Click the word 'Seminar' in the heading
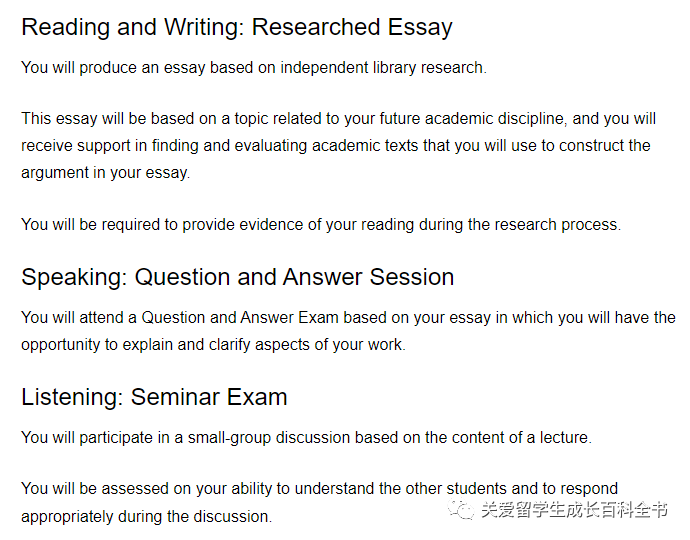690x540 pixels. pos(176,397)
